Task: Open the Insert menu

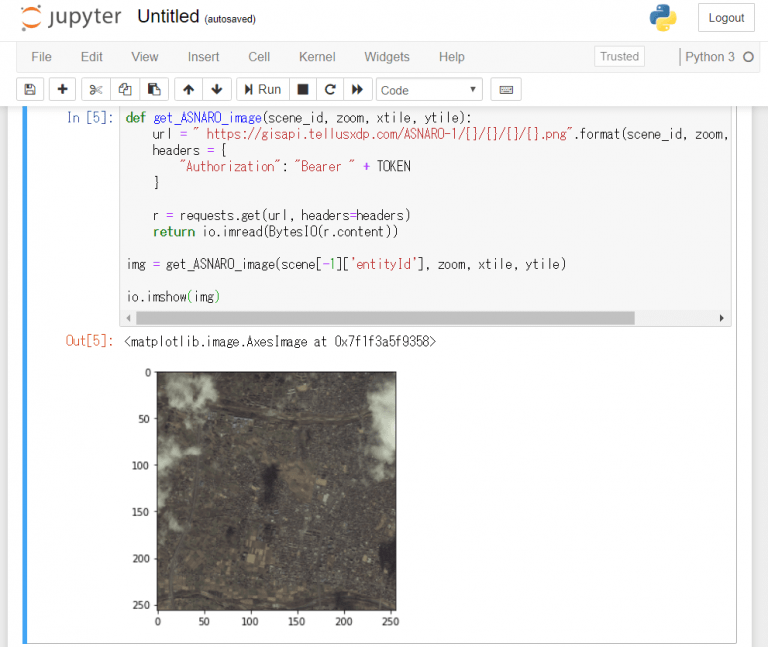Action: point(203,57)
